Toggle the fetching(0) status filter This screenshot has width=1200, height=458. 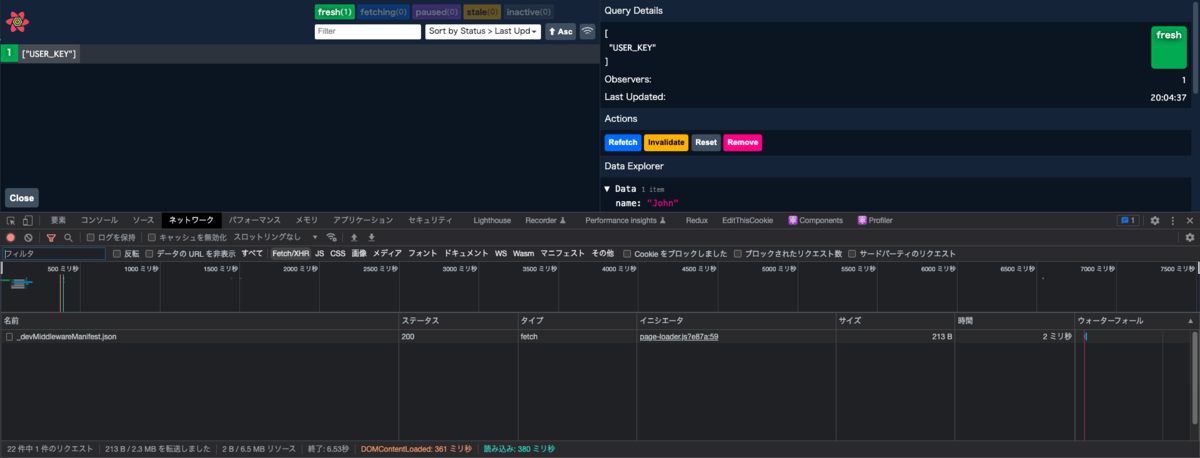point(383,12)
